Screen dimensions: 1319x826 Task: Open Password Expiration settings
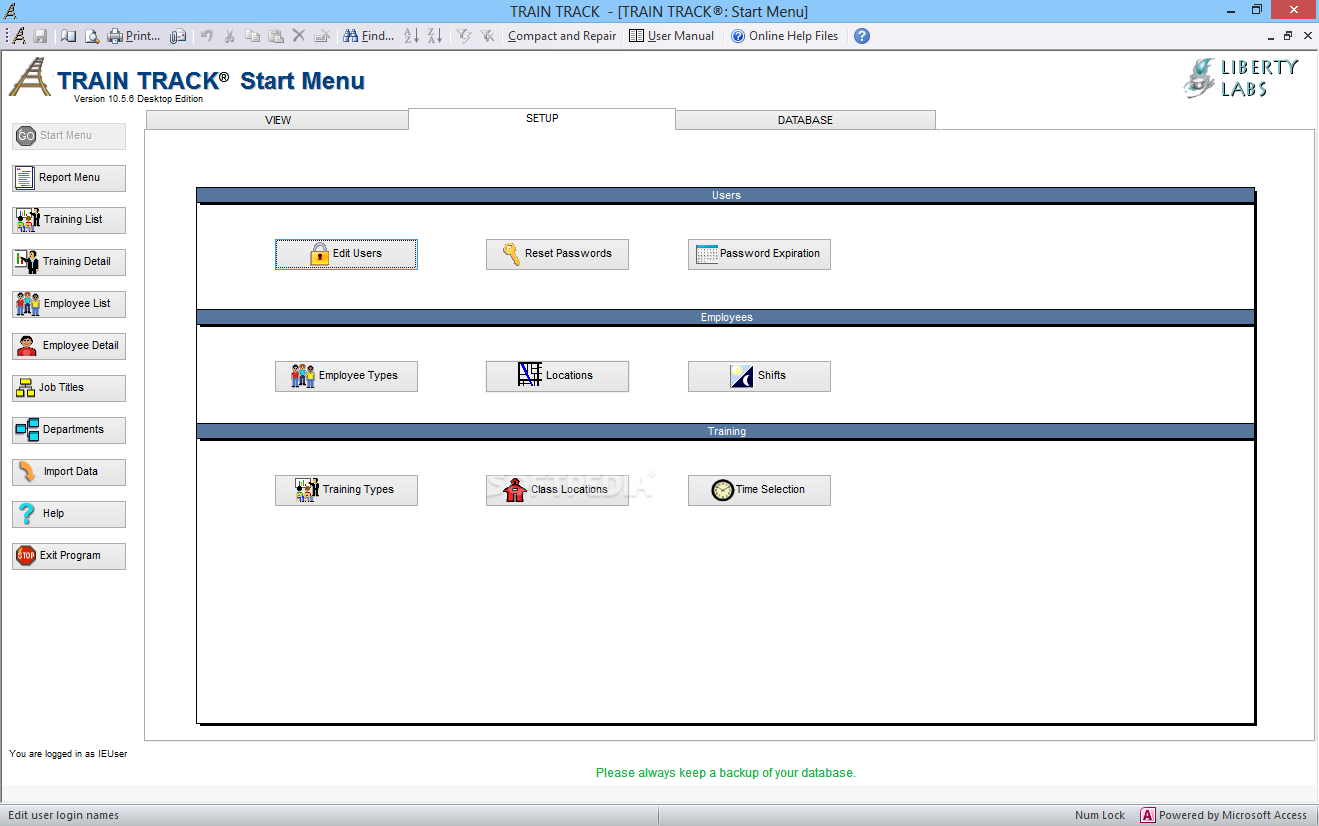coord(759,254)
